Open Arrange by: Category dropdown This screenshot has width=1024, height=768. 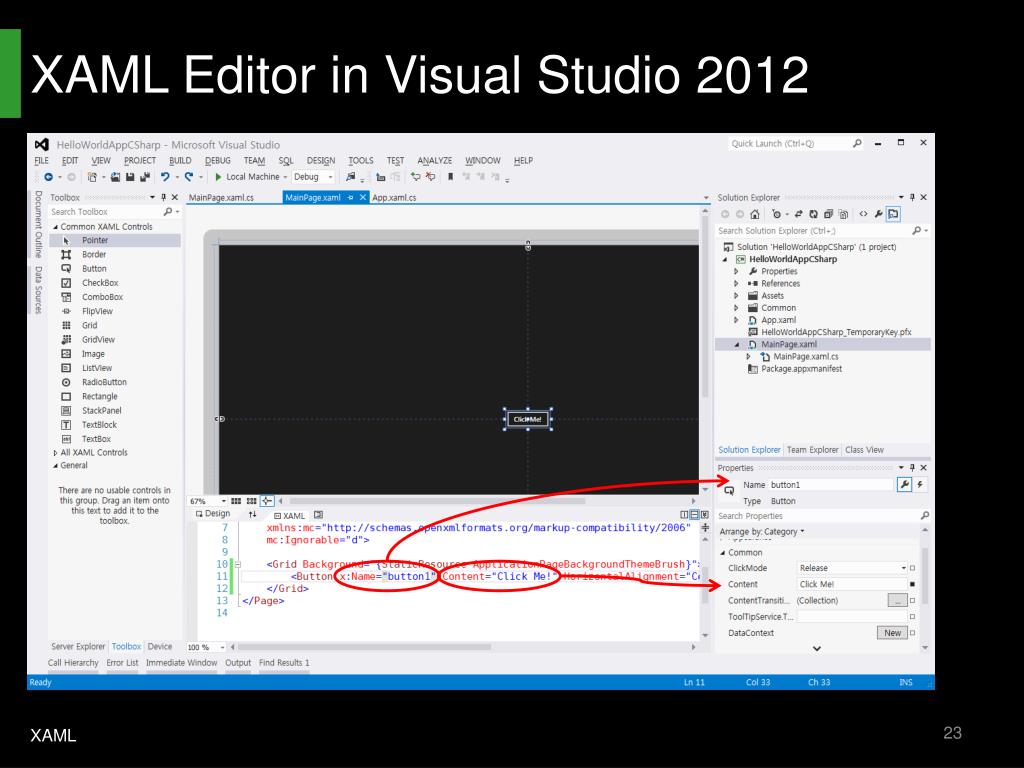762,532
